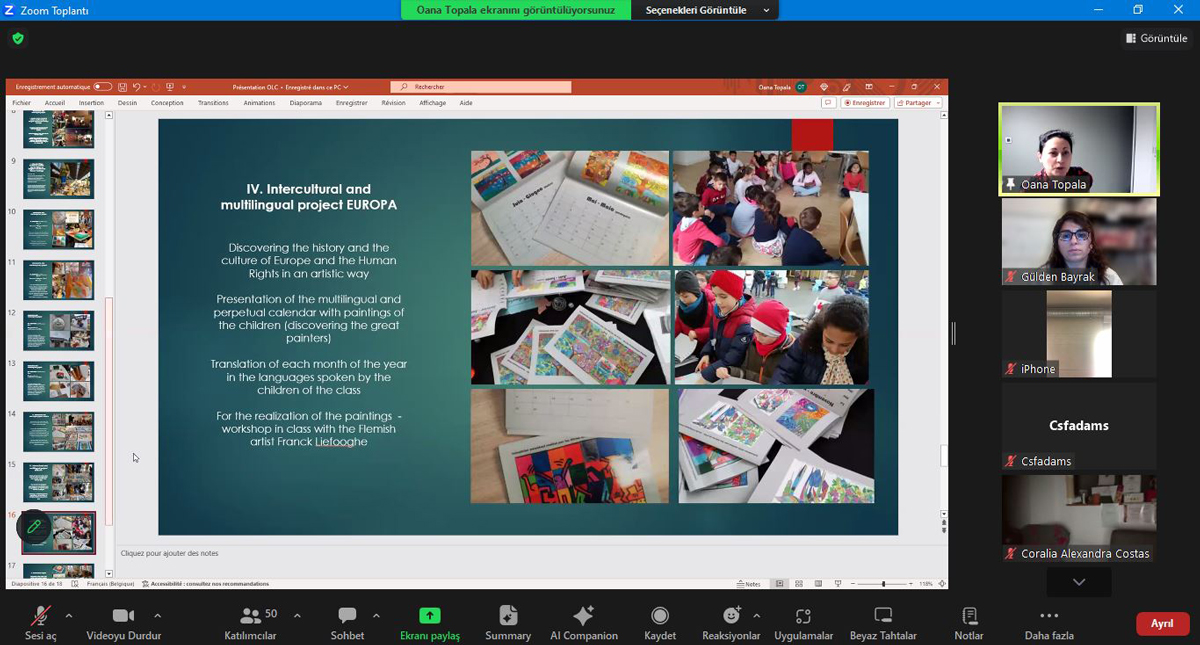The width and height of the screenshot is (1200, 645).
Task: Undo last action in PowerPoint
Action: (x=136, y=87)
